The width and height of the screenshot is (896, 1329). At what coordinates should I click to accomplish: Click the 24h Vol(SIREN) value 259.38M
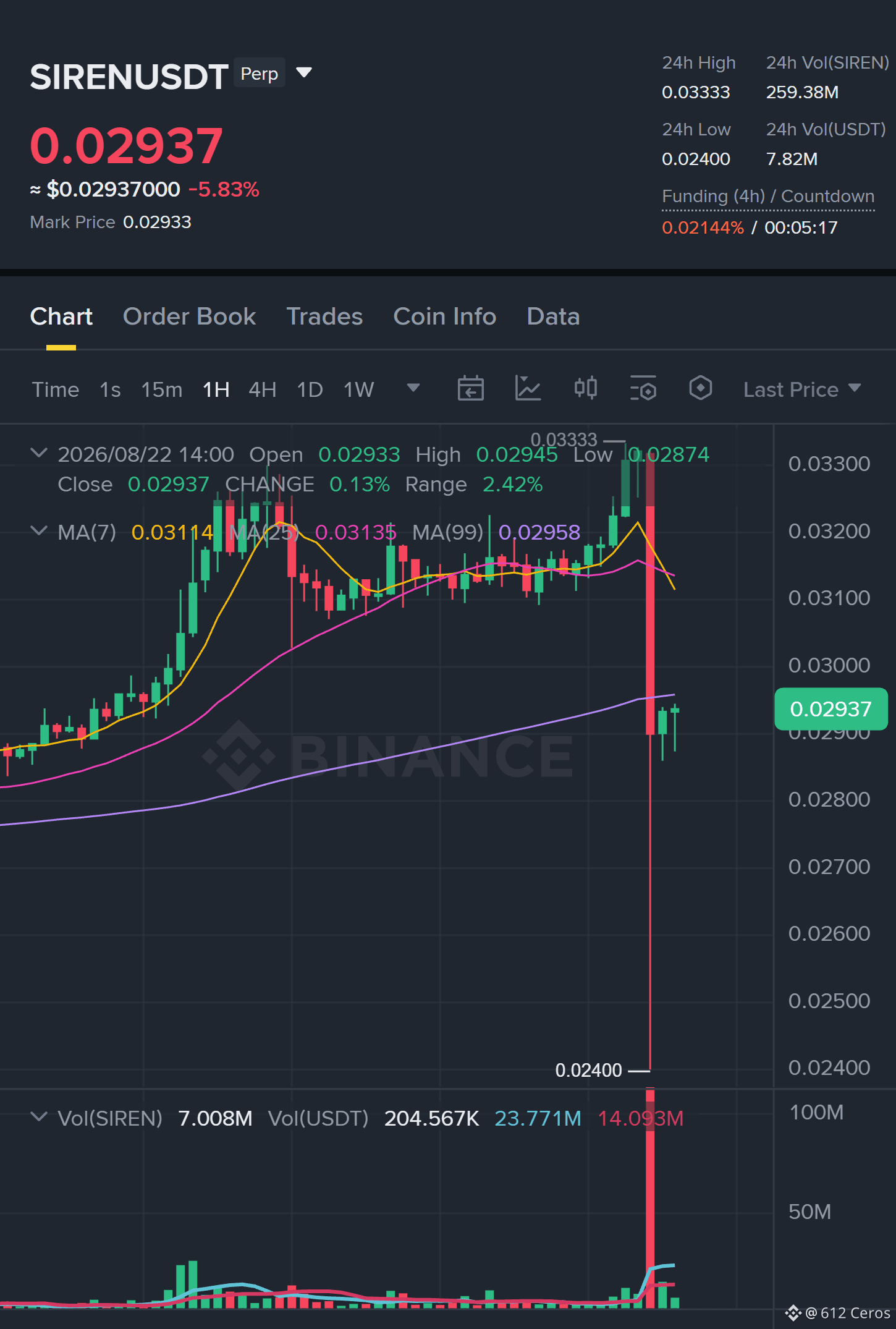802,92
